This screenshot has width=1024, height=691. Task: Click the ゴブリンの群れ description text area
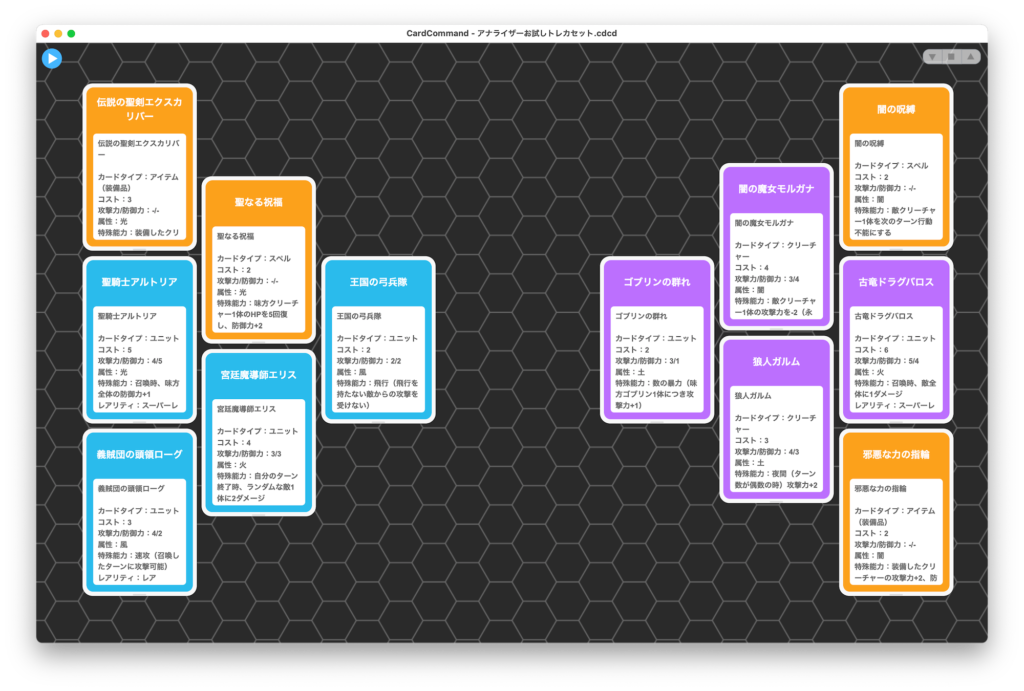coord(657,360)
